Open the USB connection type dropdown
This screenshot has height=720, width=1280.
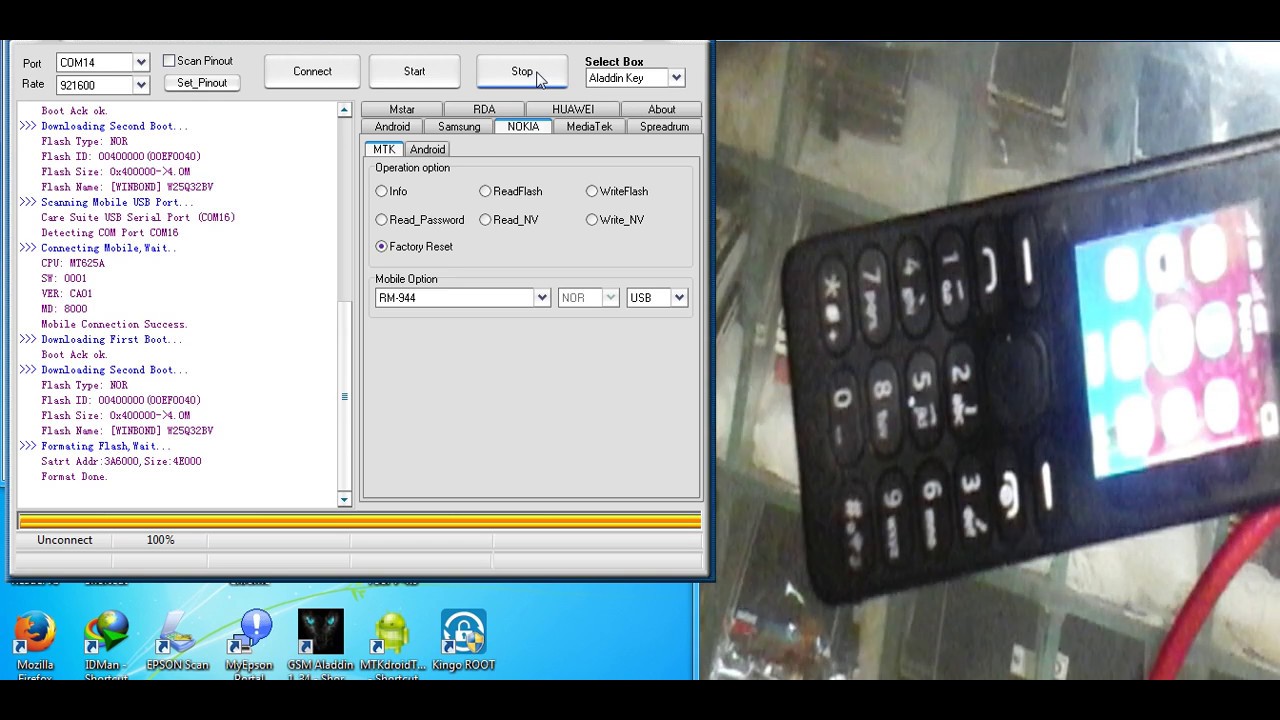tap(679, 298)
